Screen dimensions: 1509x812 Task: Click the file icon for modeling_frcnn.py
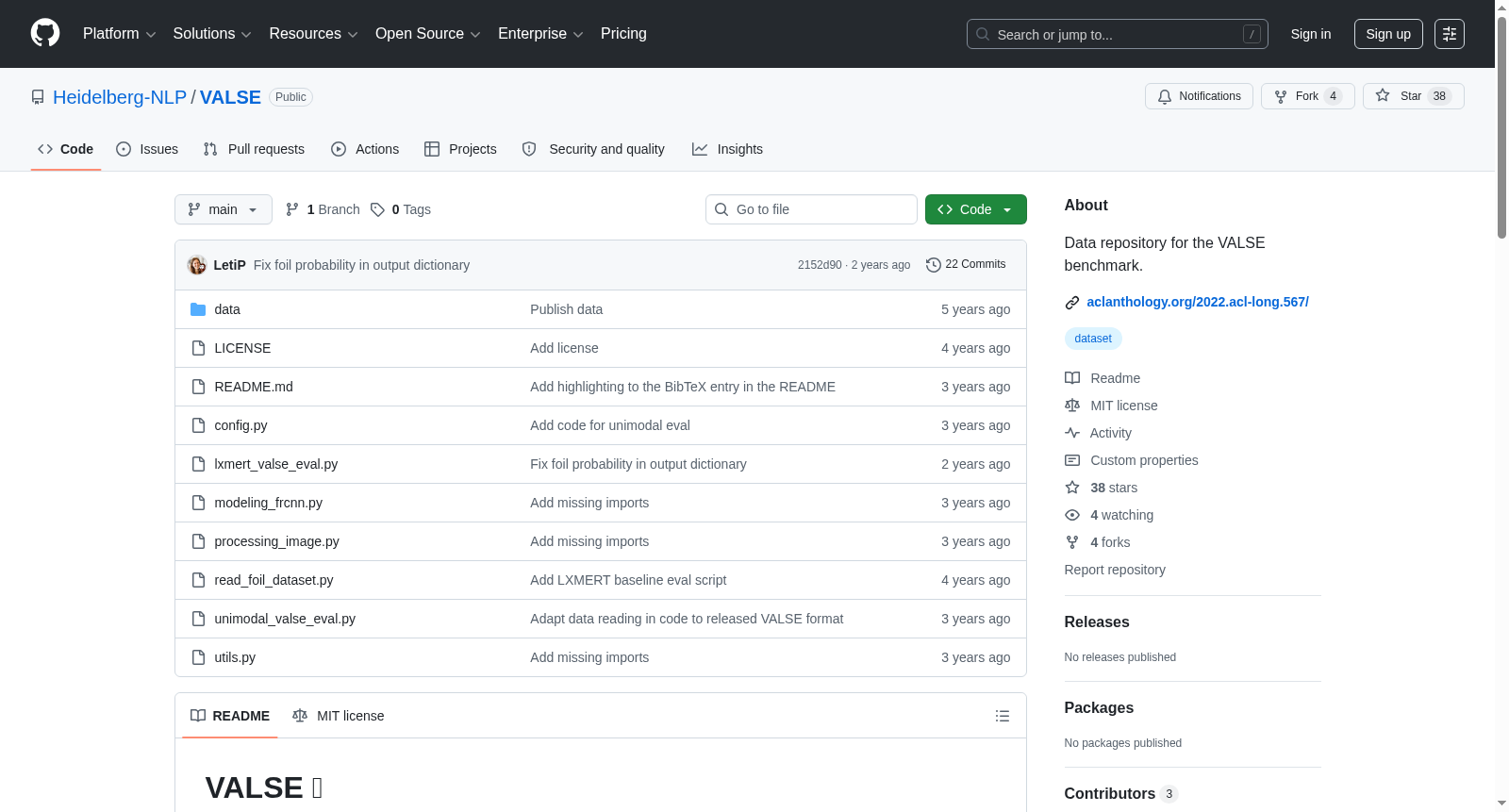tap(198, 503)
